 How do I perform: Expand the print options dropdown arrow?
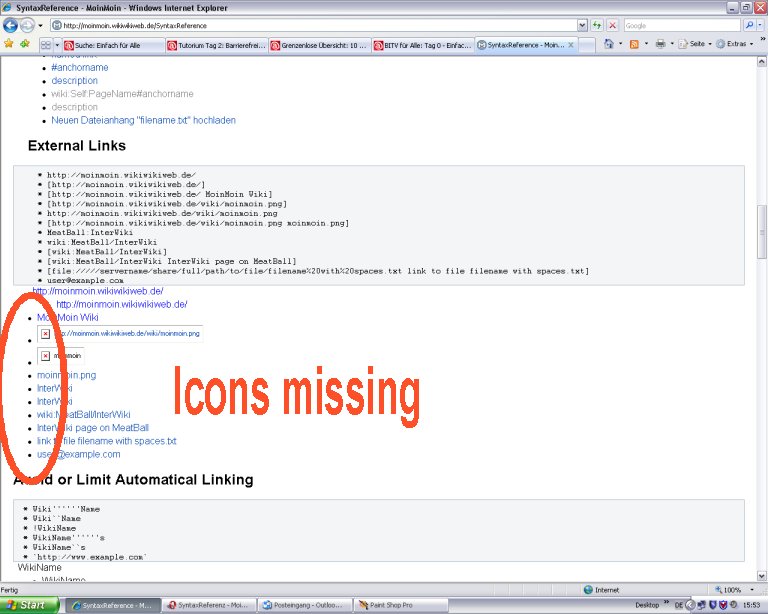pyautogui.click(x=672, y=44)
